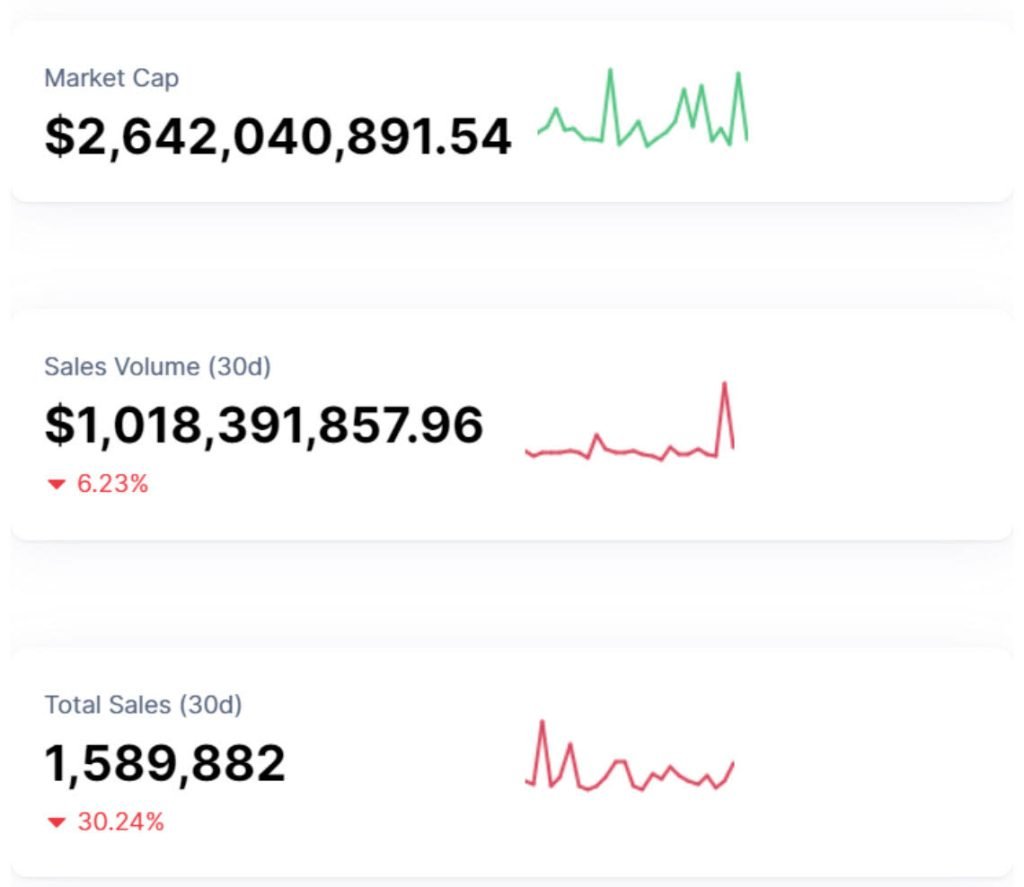Click the $1,018,391,857.96 sales volume value

(264, 425)
